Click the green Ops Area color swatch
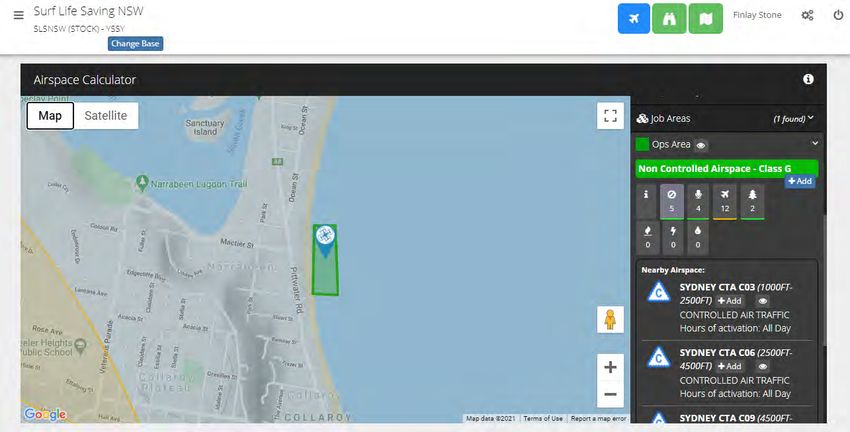Screen dimensions: 850x432 [x=642, y=144]
